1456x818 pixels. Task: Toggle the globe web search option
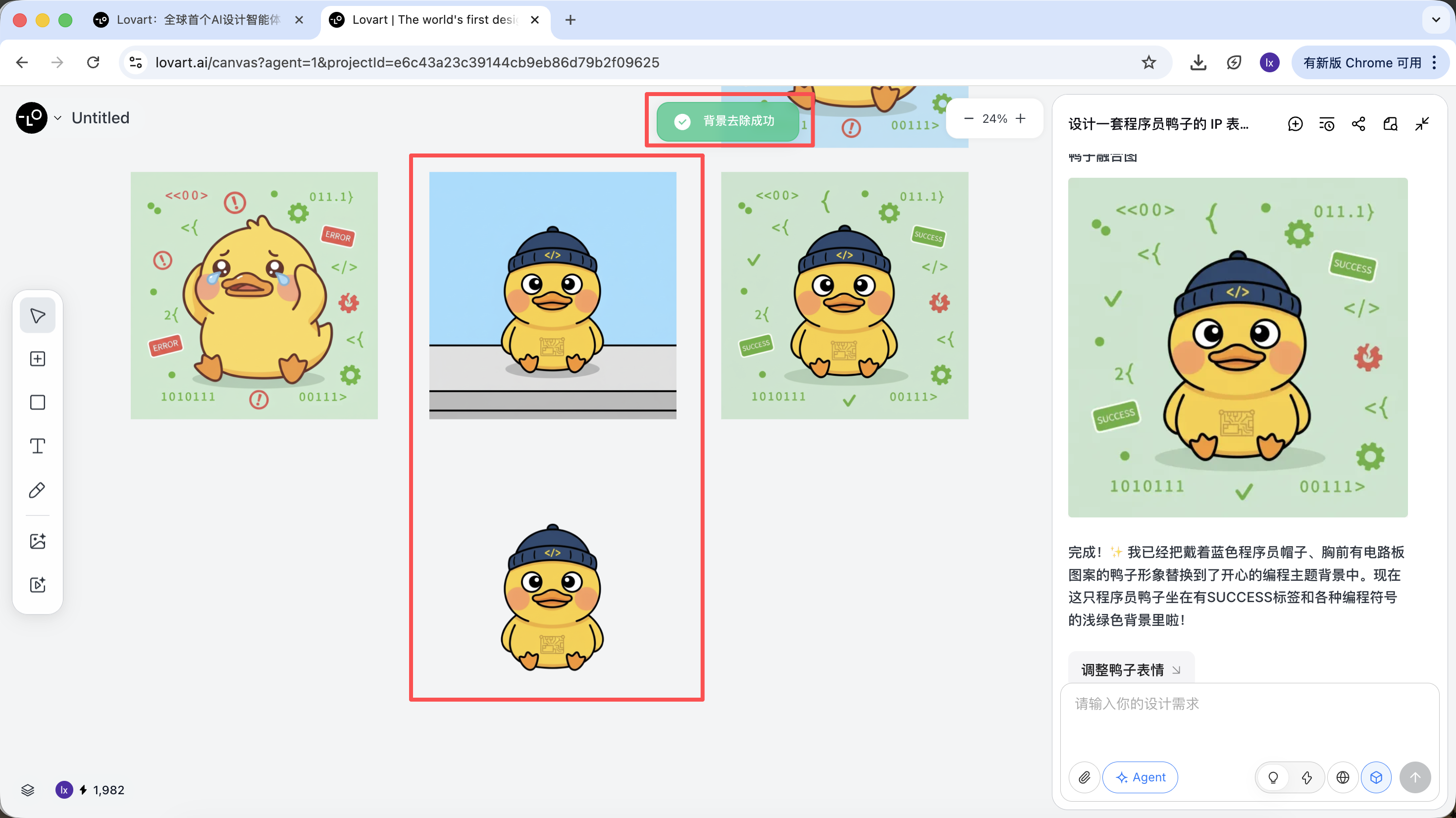pyautogui.click(x=1343, y=777)
